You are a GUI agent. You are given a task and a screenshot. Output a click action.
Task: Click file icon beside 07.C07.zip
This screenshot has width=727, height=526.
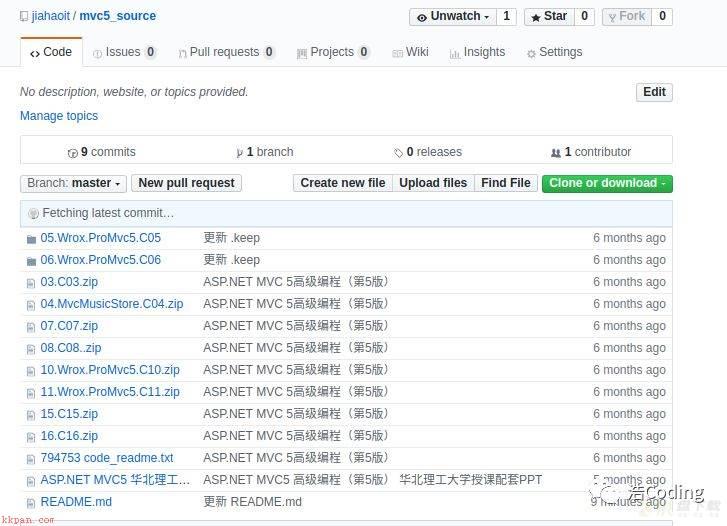point(31,327)
